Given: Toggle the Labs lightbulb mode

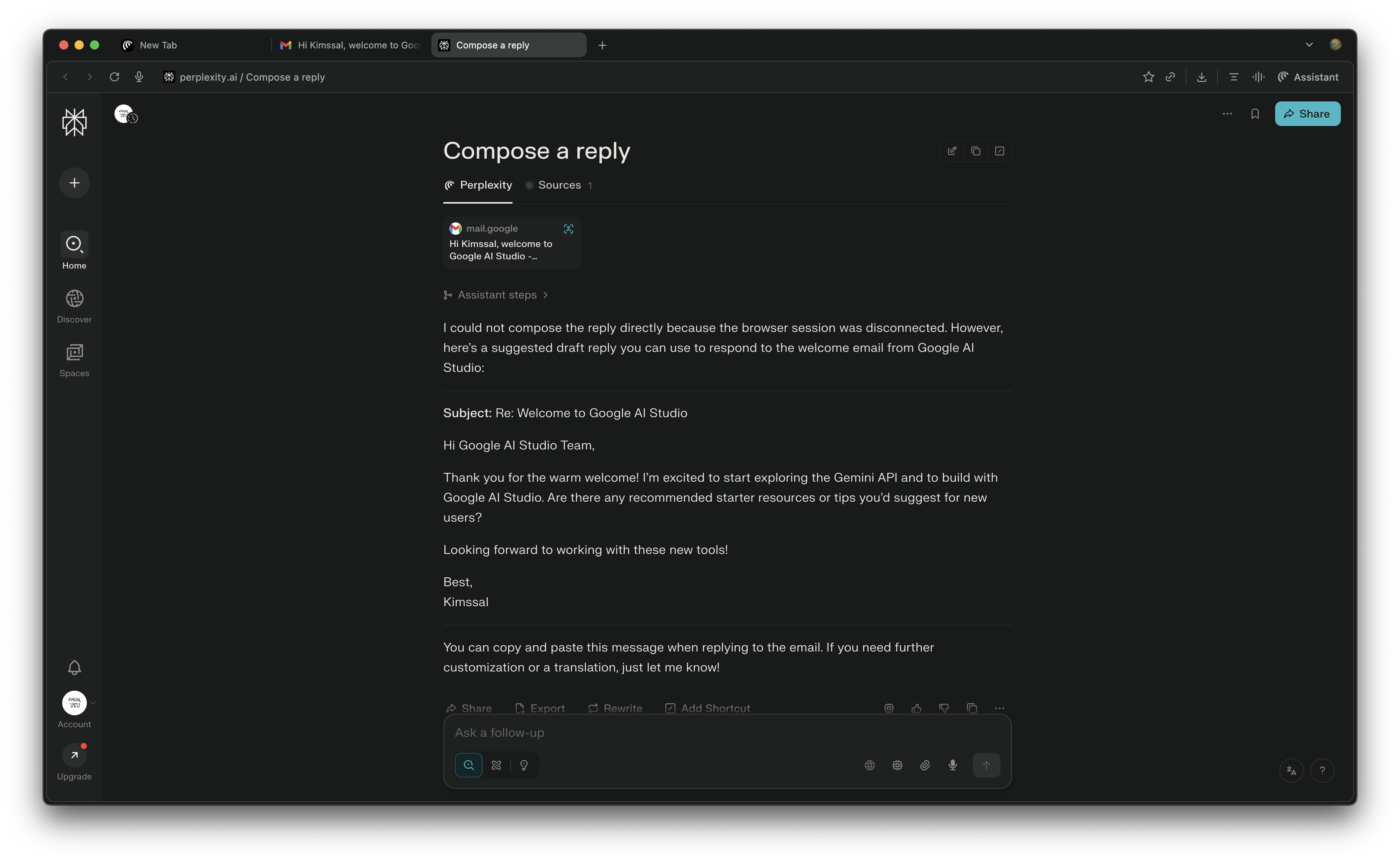Looking at the screenshot, I should (524, 765).
